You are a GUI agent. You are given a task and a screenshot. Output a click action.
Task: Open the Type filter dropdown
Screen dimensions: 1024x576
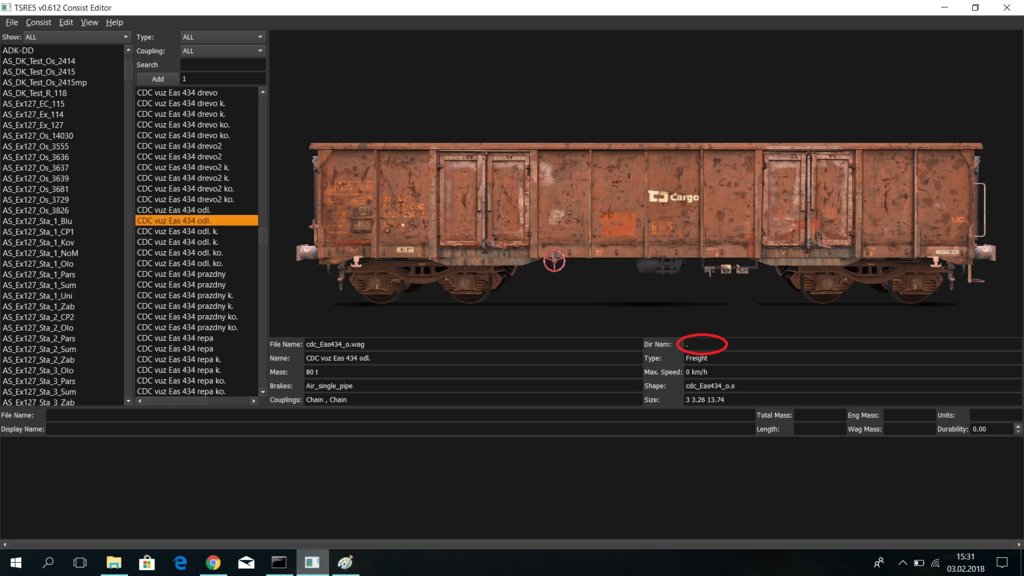coord(222,37)
